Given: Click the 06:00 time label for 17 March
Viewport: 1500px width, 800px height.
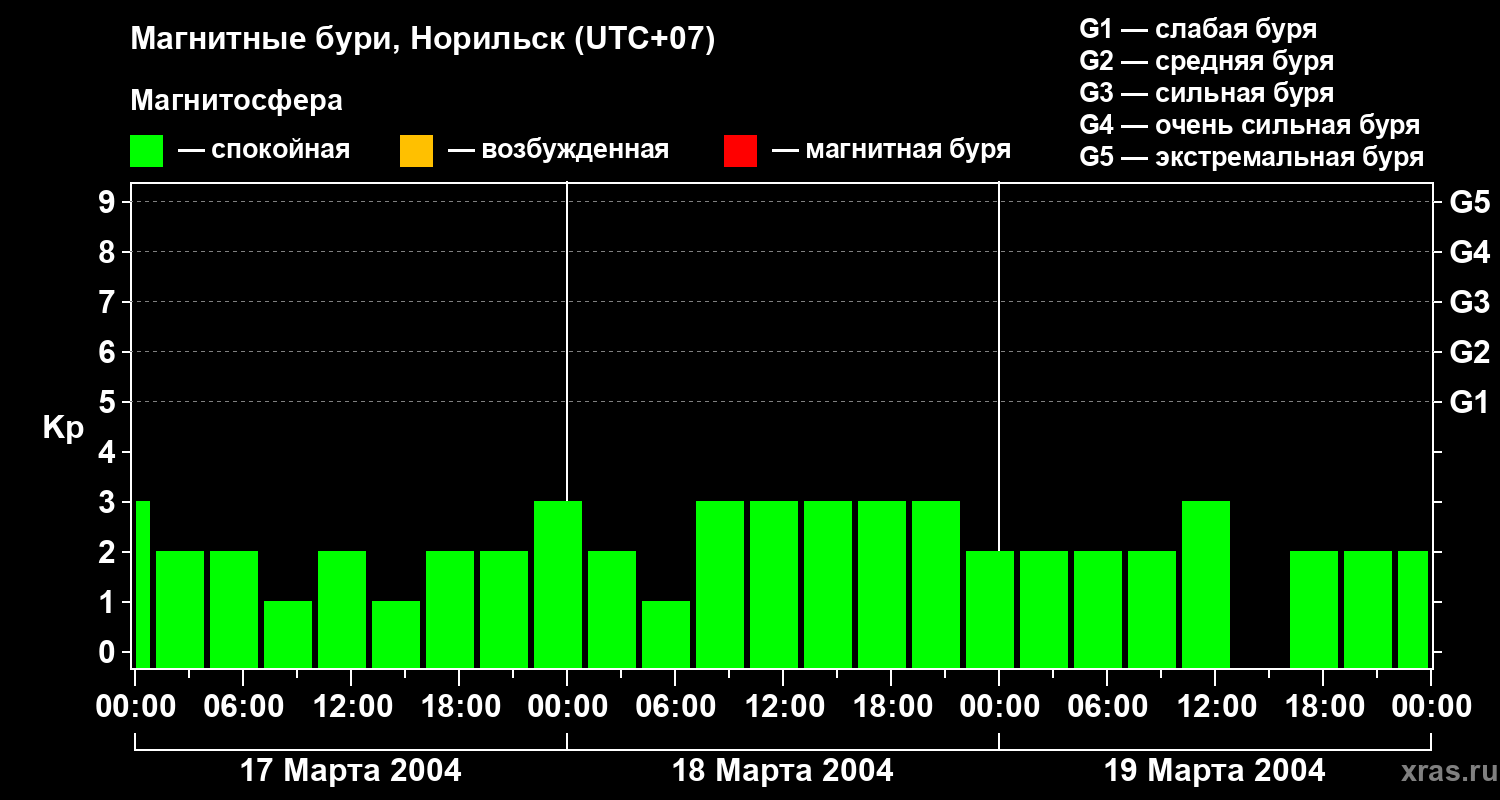Looking at the screenshot, I should [243, 706].
